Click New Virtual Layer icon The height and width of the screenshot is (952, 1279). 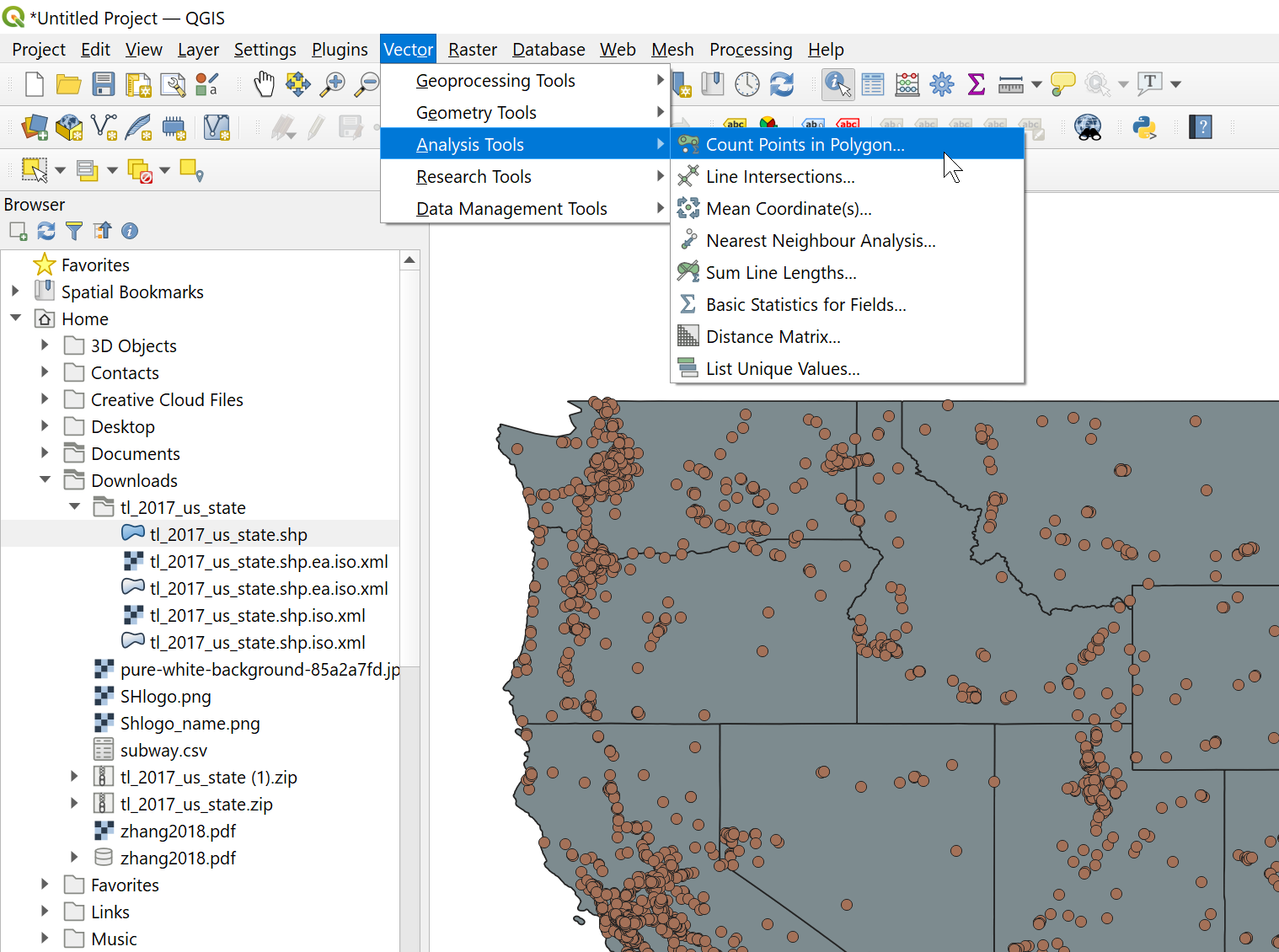(x=217, y=127)
